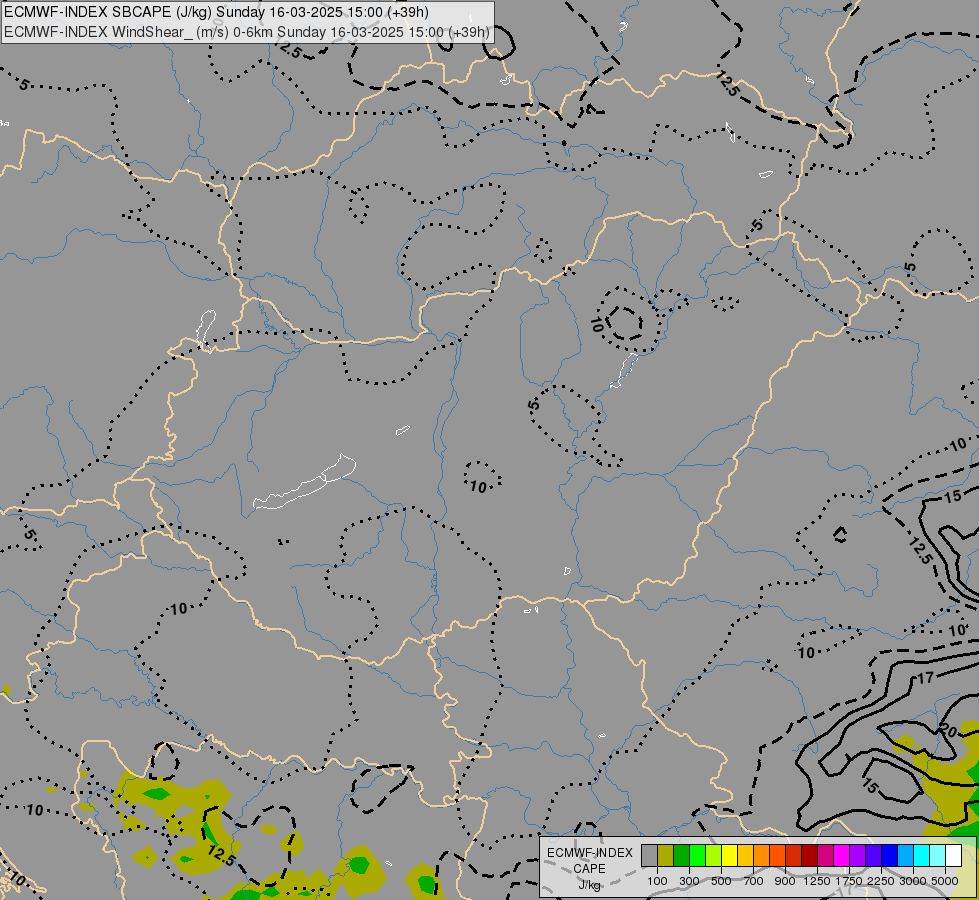Select the amber legend swatch after yellow

(x=745, y=855)
